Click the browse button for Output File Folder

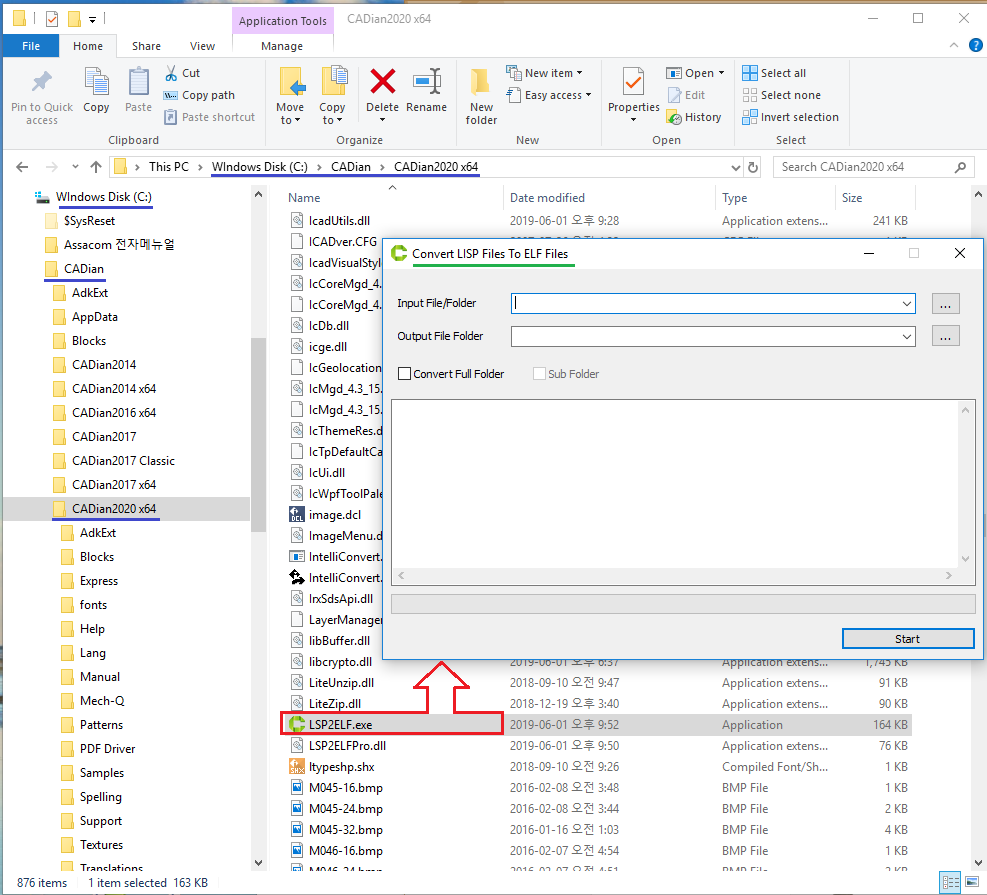pos(945,336)
